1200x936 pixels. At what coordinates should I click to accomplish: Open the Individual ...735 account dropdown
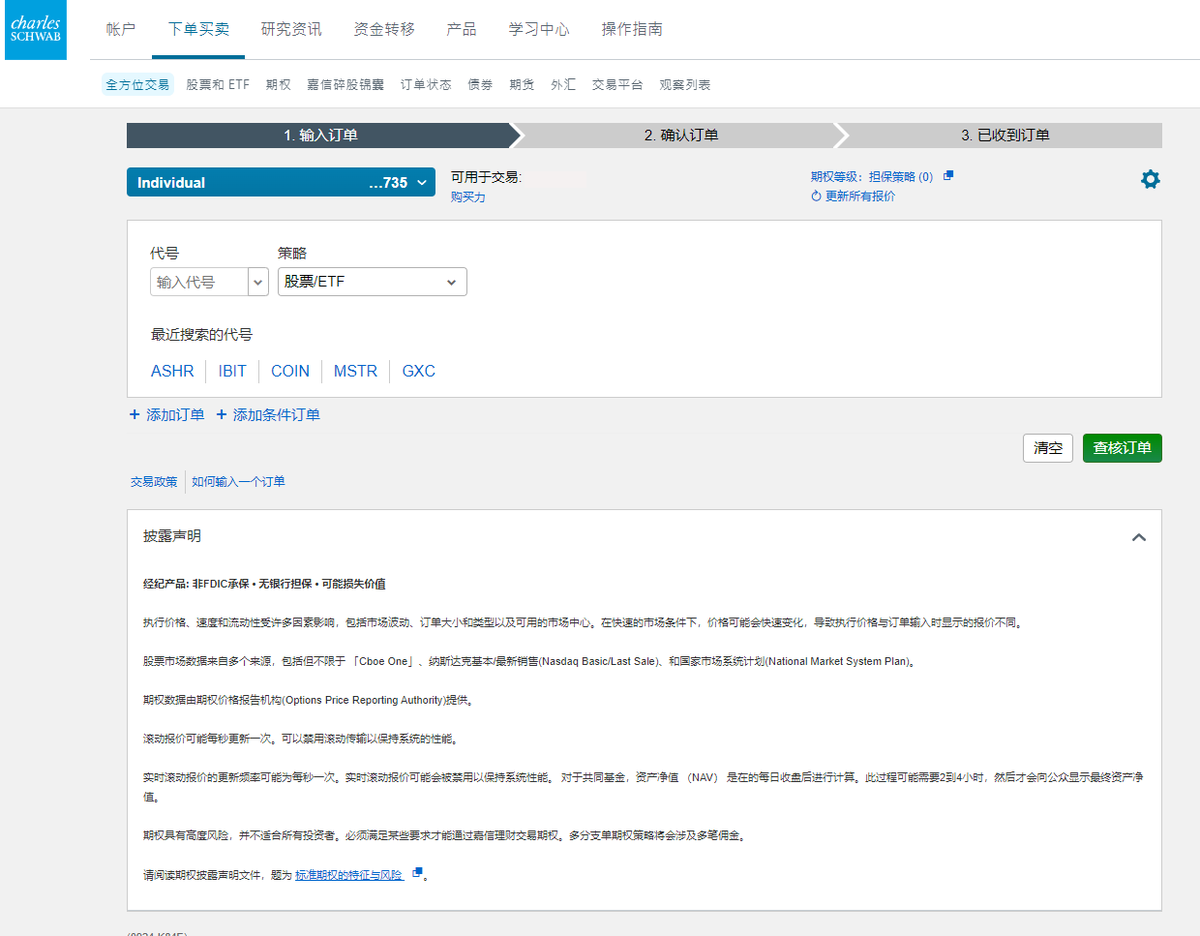[280, 182]
